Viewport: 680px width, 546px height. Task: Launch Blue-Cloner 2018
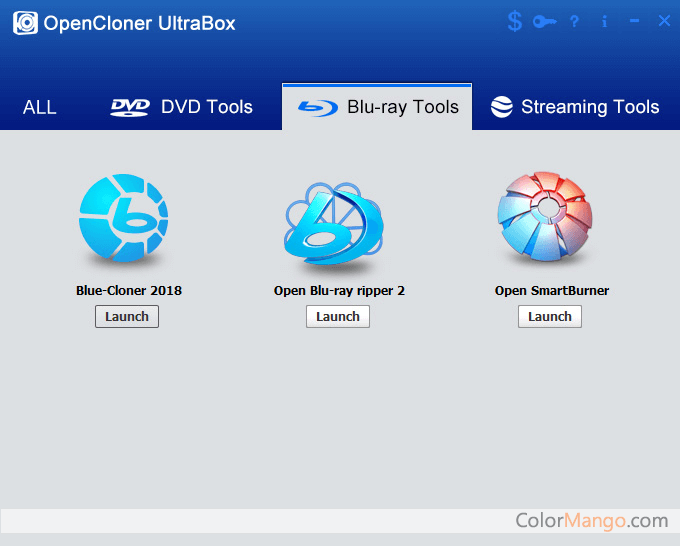point(127,317)
